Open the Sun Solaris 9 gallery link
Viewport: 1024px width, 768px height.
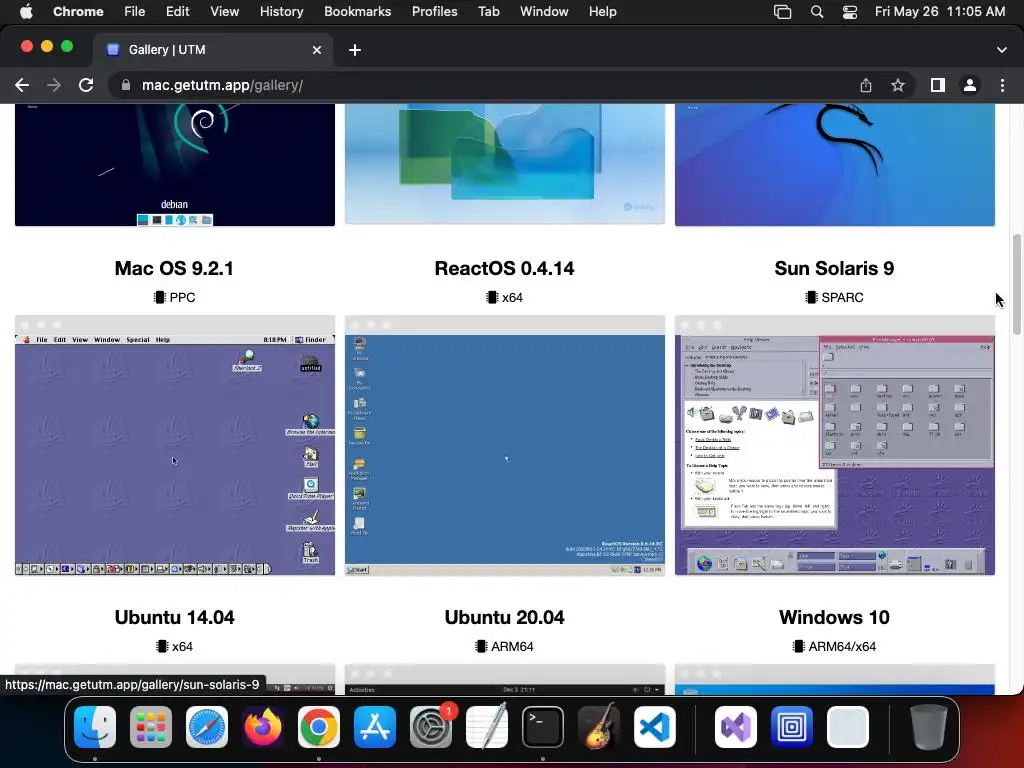(835, 268)
